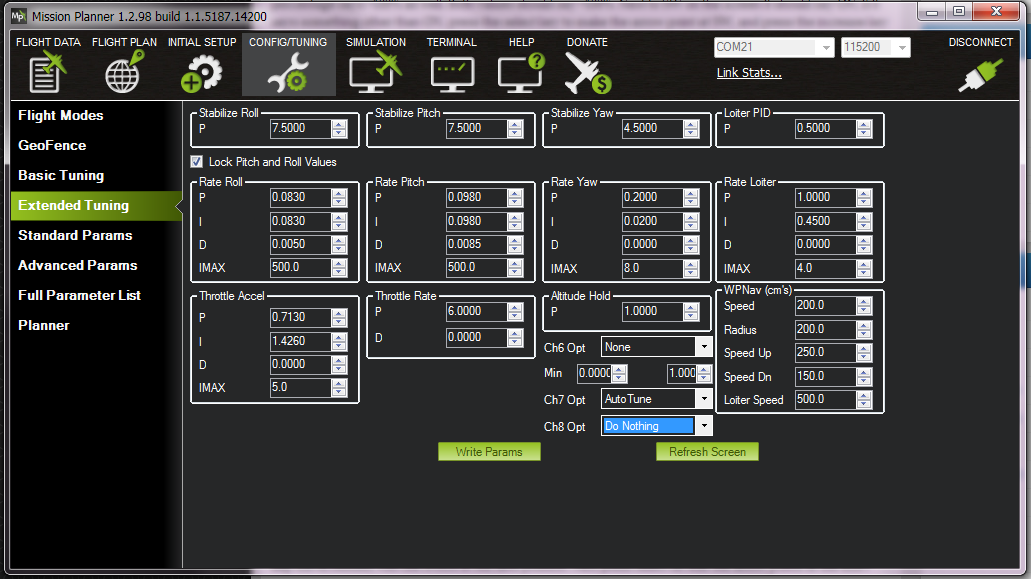Click the Loiter PID P stepper
Image resolution: width=1031 pixels, height=579 pixels.
tap(864, 129)
